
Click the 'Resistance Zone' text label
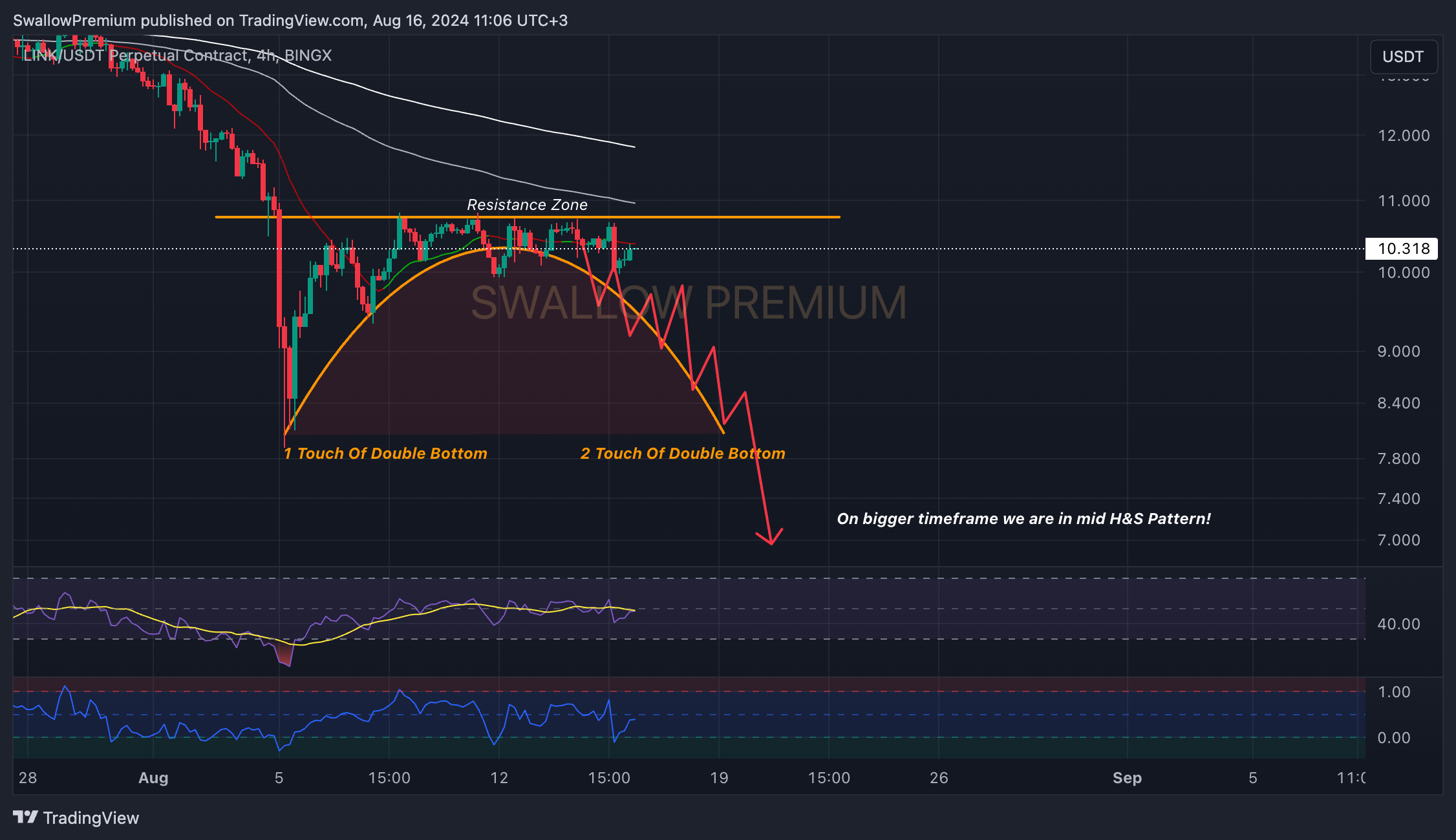pyautogui.click(x=527, y=205)
